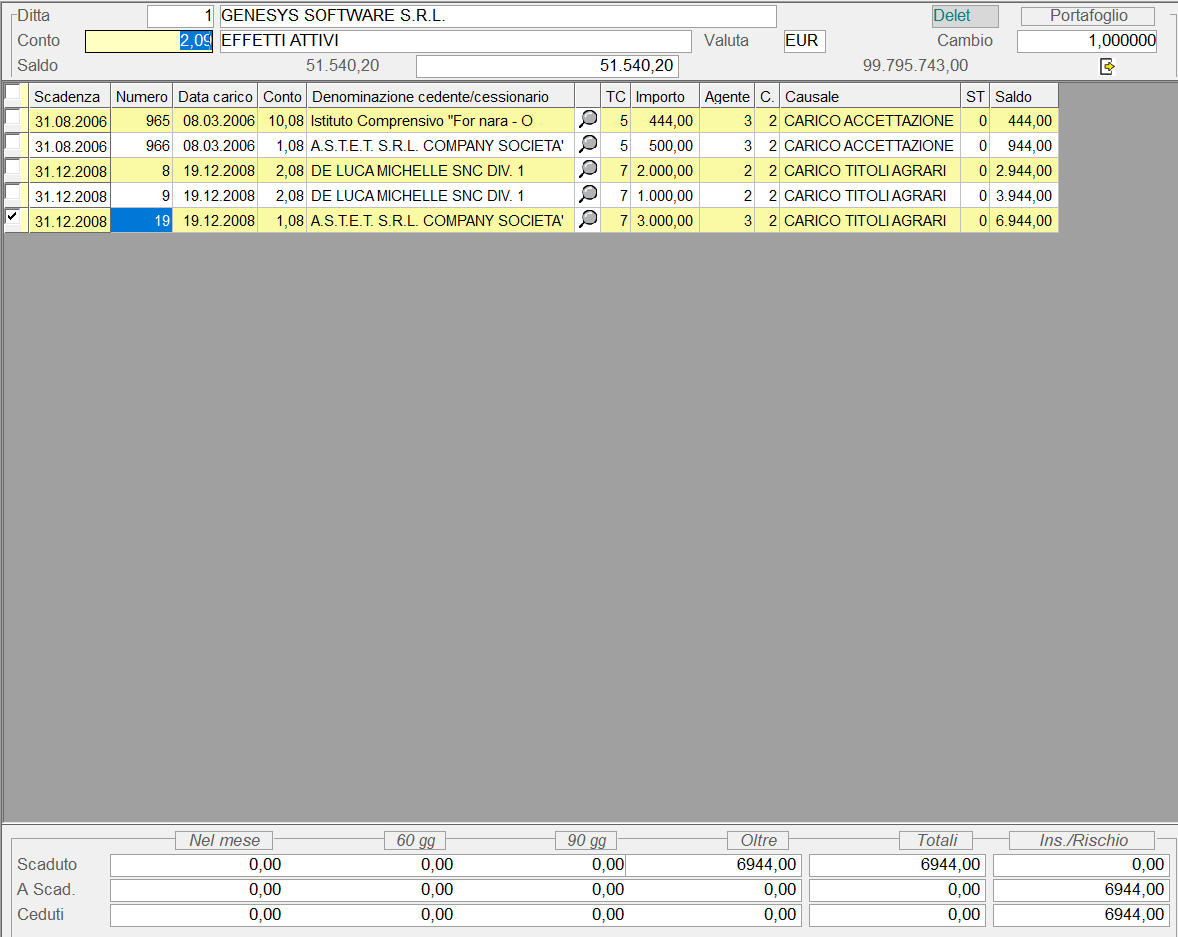The image size is (1178, 937).
Task: Open lookup for row number 966
Action: coord(588,145)
